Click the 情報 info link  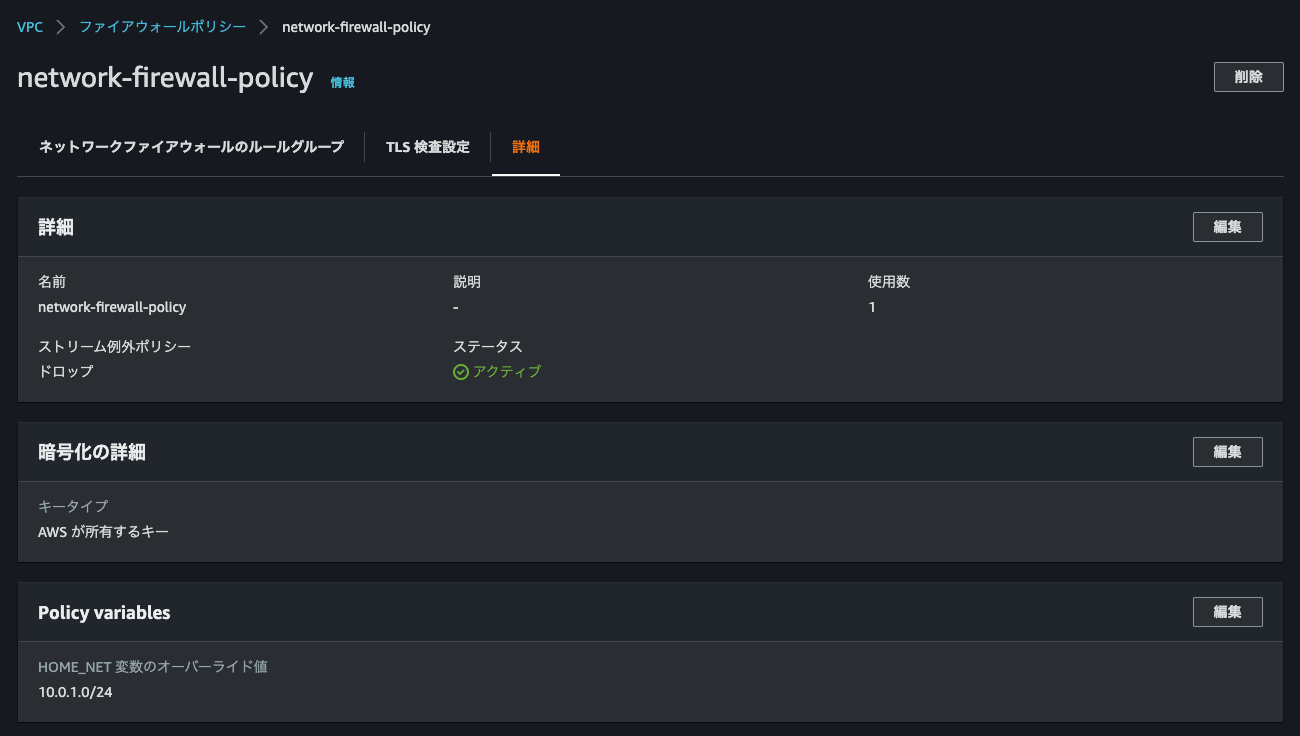pyautogui.click(x=343, y=82)
